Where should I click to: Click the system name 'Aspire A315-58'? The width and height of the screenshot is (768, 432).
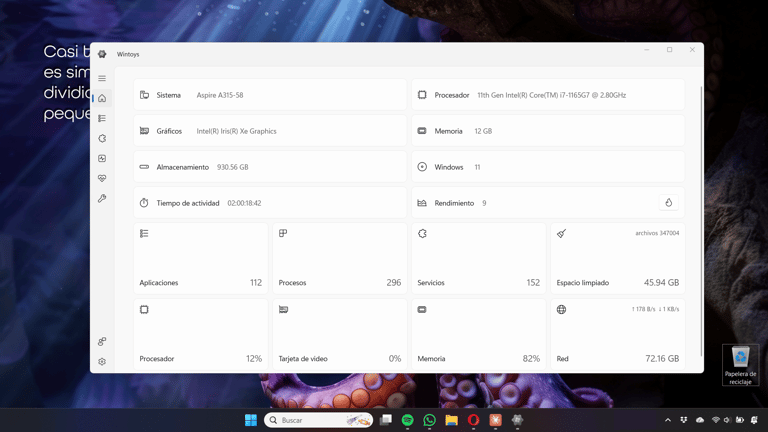point(220,95)
